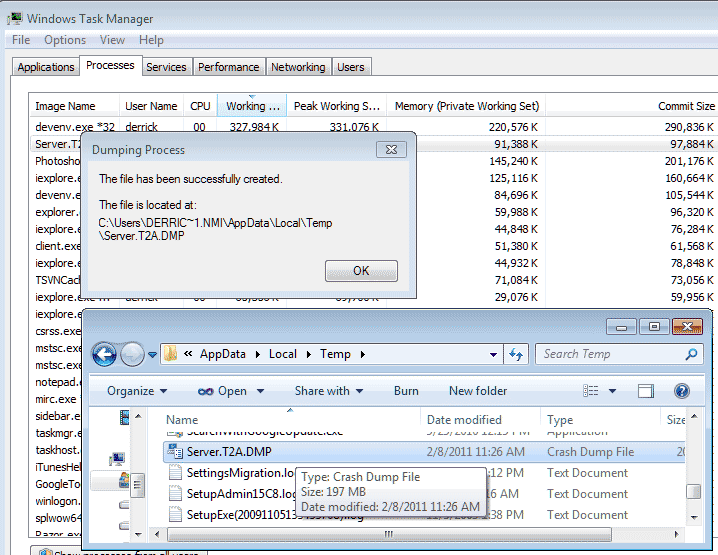The width and height of the screenshot is (718, 555).
Task: Sort by Peak Working Set column
Action: (x=337, y=106)
